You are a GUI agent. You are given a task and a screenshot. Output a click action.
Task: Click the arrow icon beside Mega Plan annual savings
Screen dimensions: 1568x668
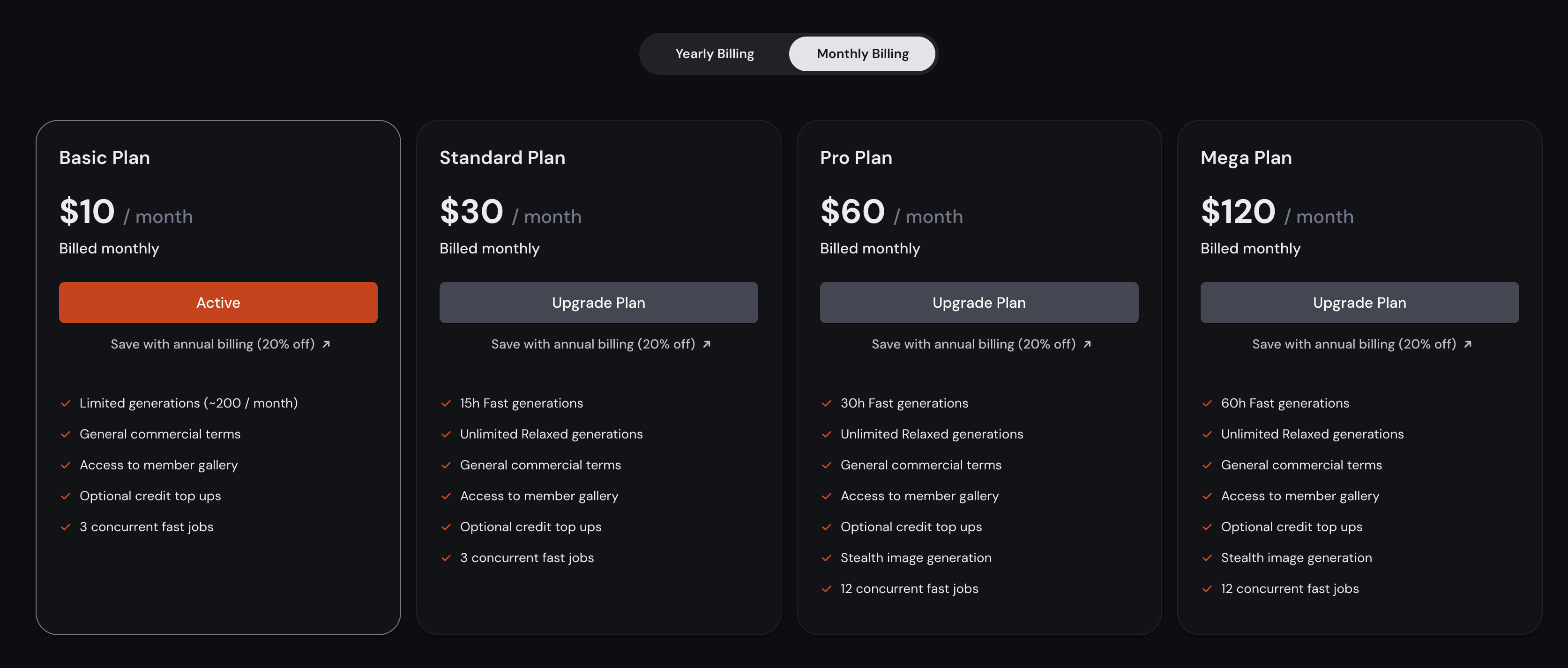[1468, 344]
